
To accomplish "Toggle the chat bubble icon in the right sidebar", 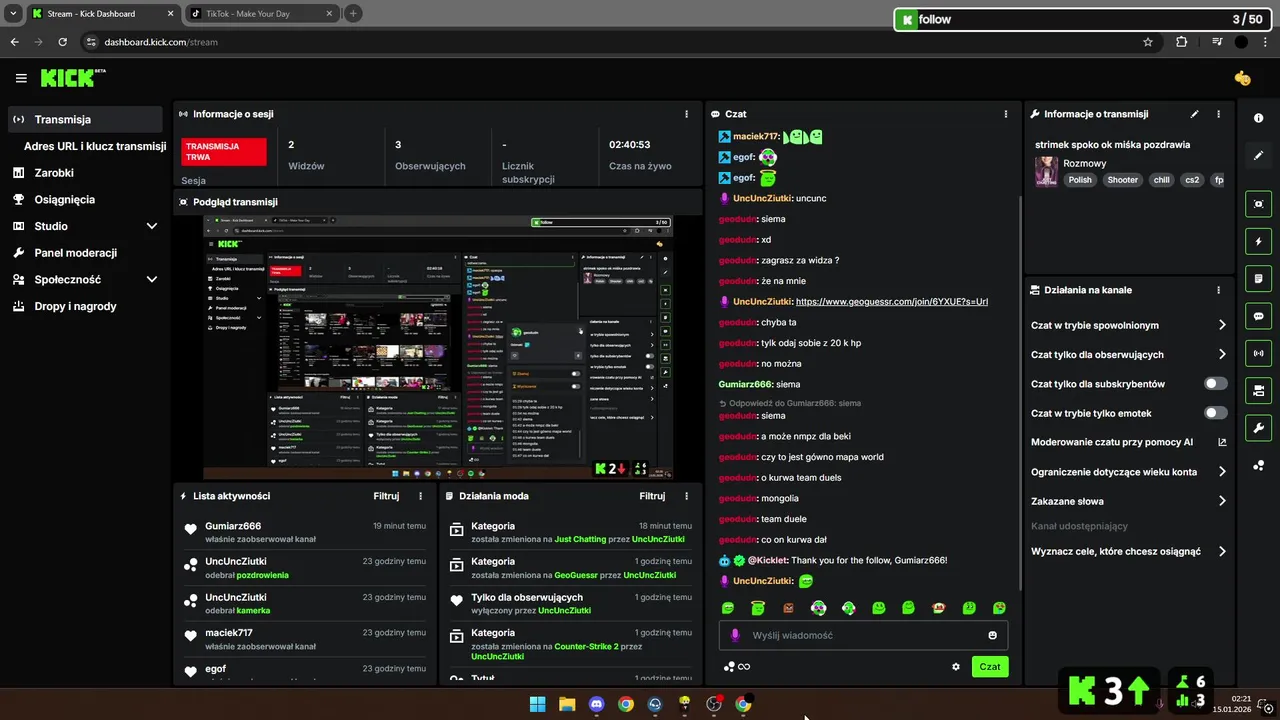I will click(x=1258, y=316).
